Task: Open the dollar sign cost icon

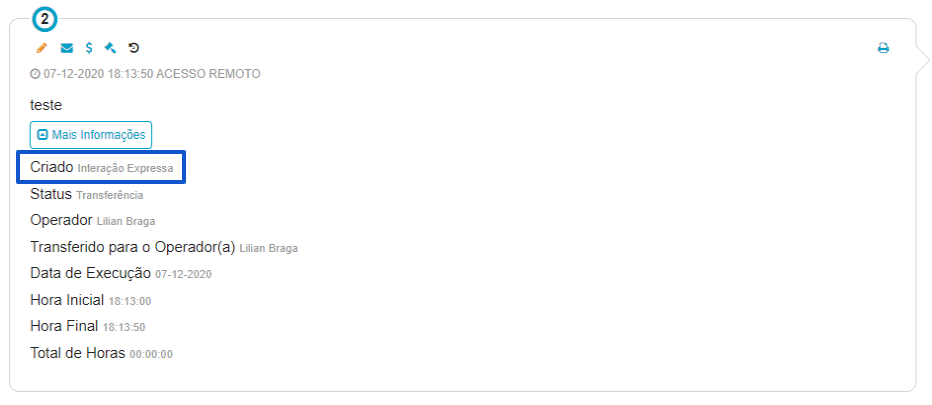Action: [x=89, y=48]
